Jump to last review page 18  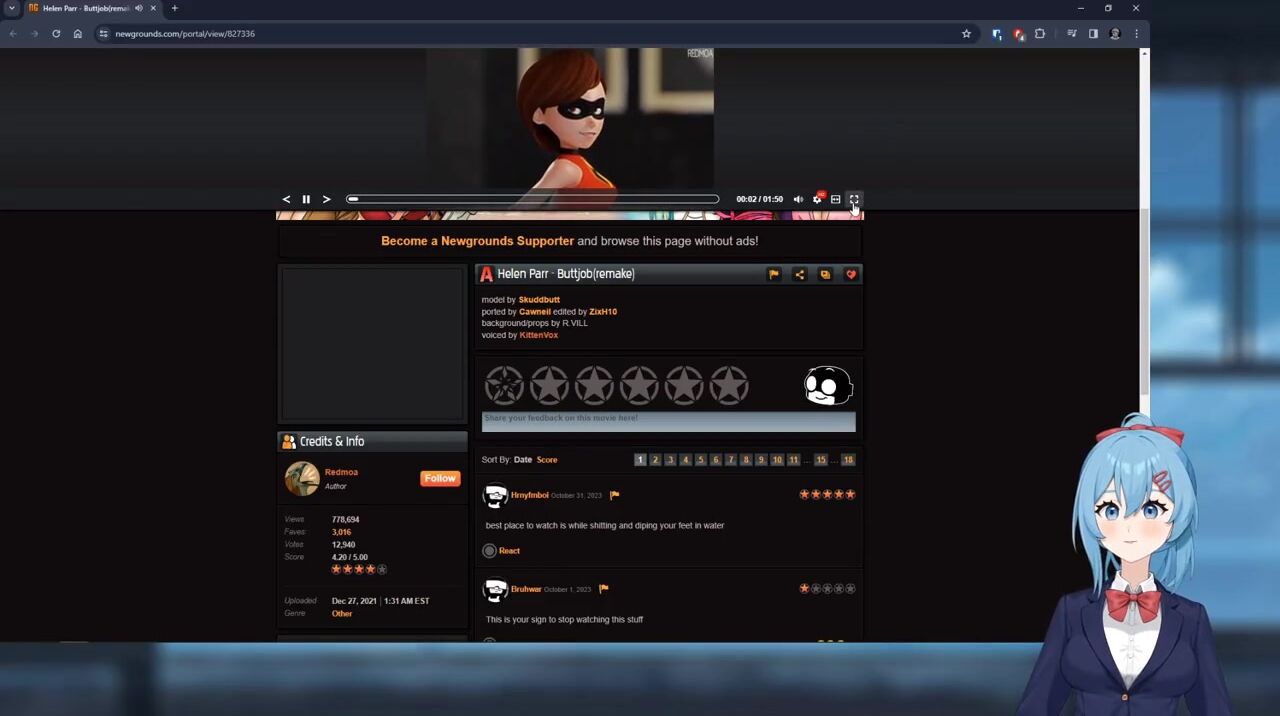(848, 460)
